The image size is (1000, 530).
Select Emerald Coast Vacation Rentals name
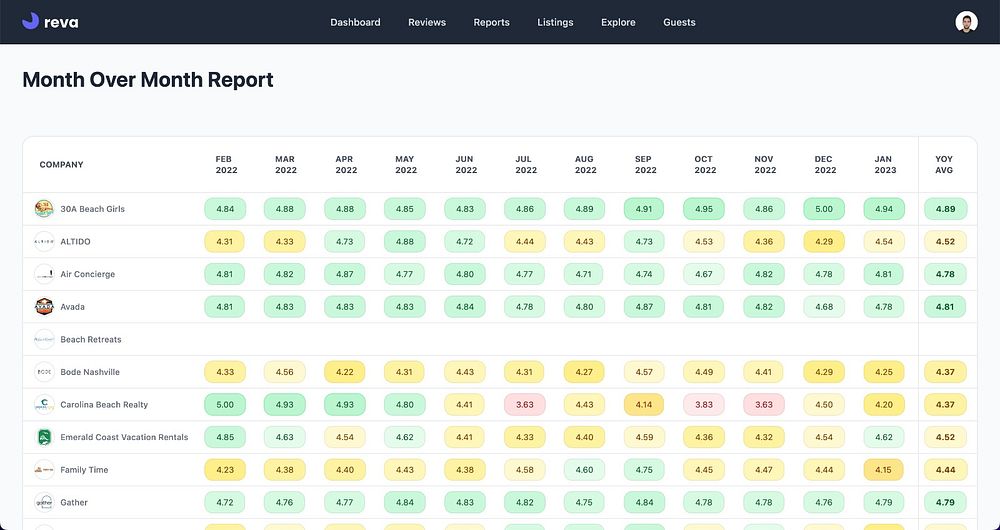(124, 437)
